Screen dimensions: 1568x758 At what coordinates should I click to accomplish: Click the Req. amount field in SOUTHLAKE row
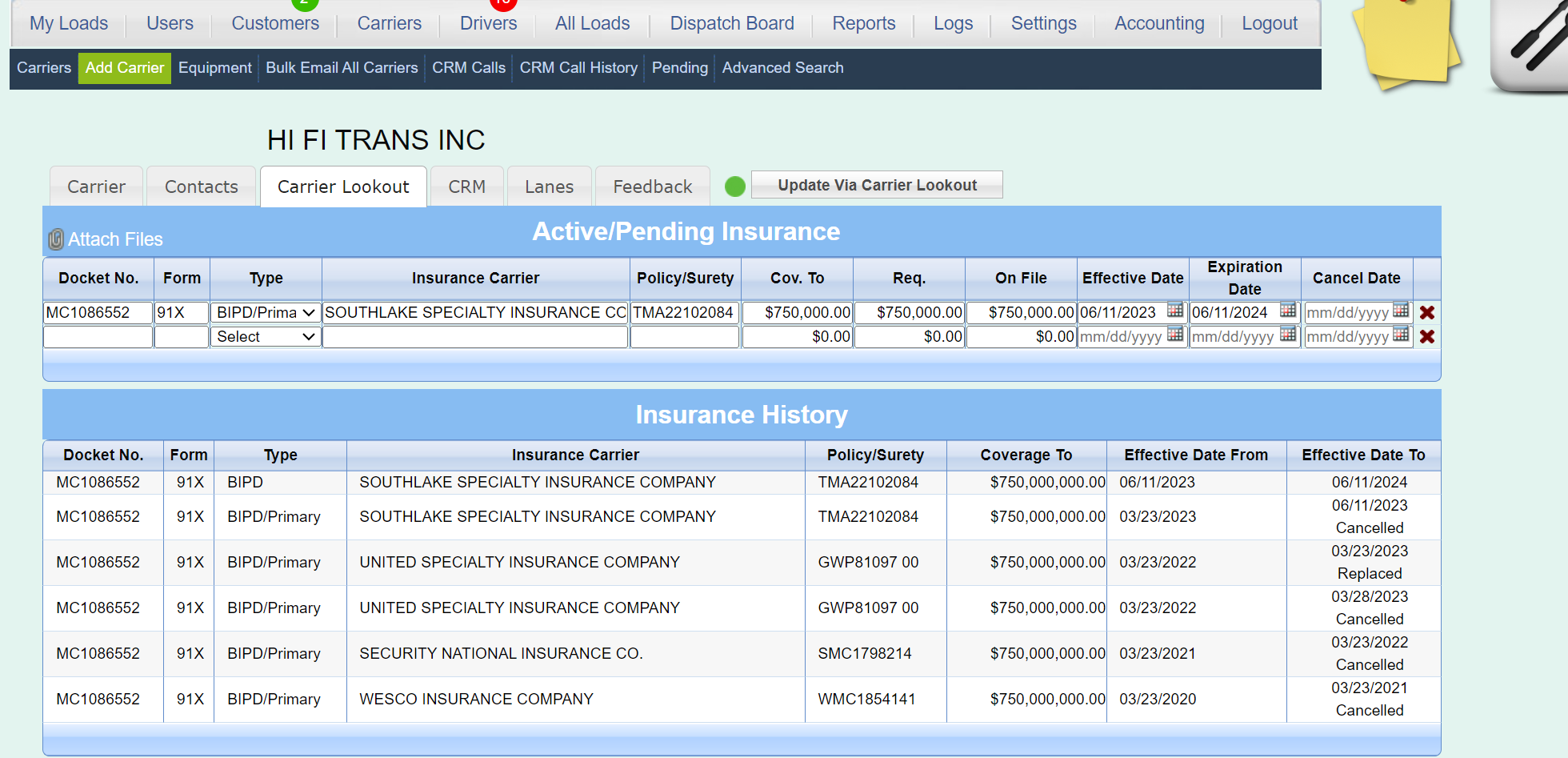point(909,312)
